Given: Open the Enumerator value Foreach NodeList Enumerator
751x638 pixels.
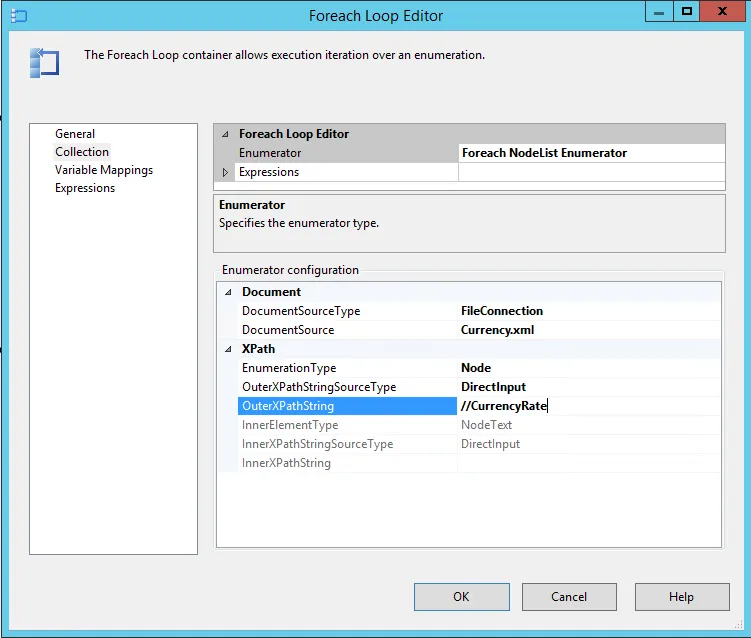Looking at the screenshot, I should coord(592,153).
